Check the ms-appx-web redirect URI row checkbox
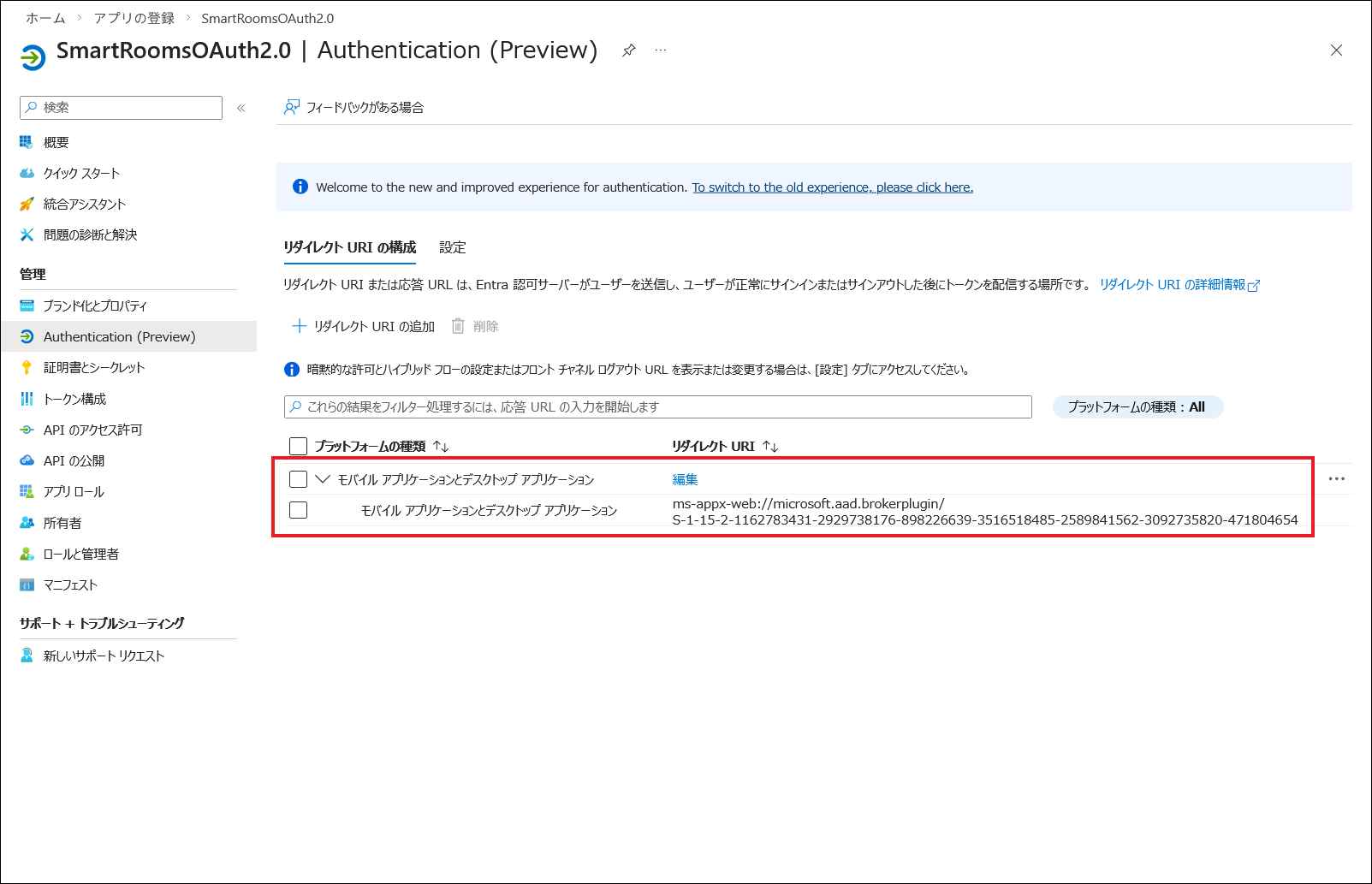Screen dimensions: 1372x884 pos(298,510)
